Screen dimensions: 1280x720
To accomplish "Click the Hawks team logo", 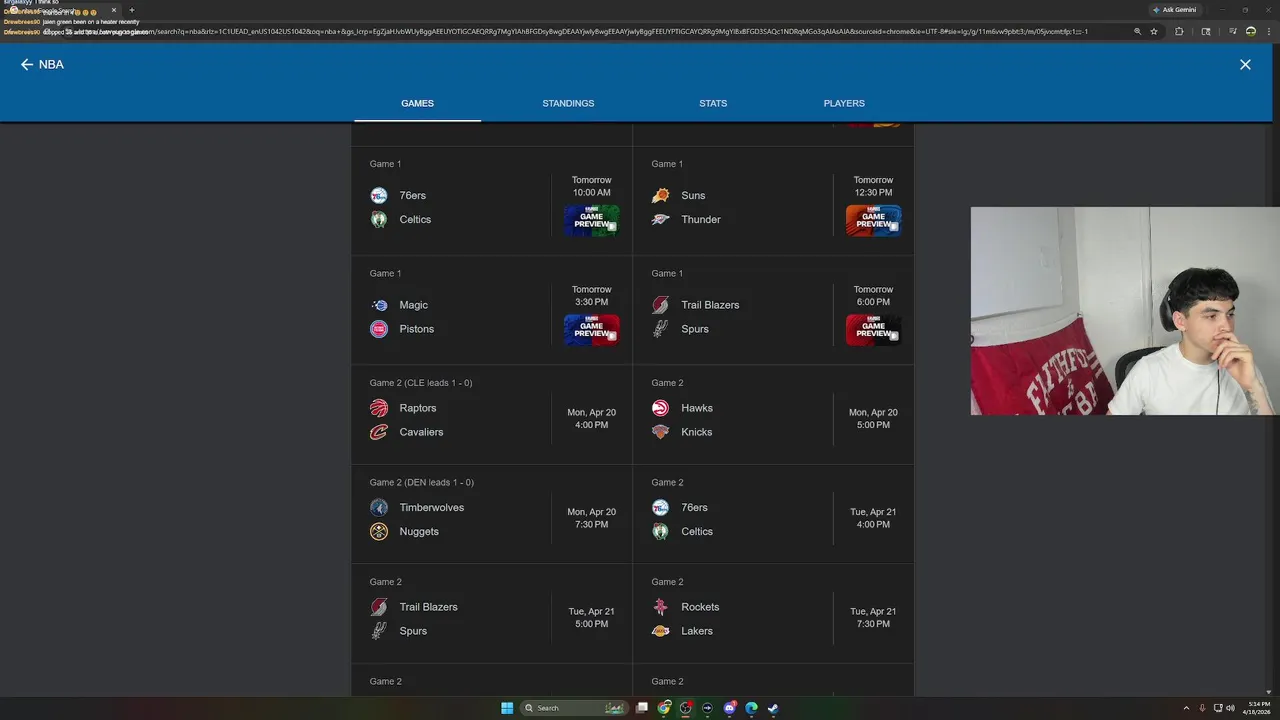I will pyautogui.click(x=660, y=408).
